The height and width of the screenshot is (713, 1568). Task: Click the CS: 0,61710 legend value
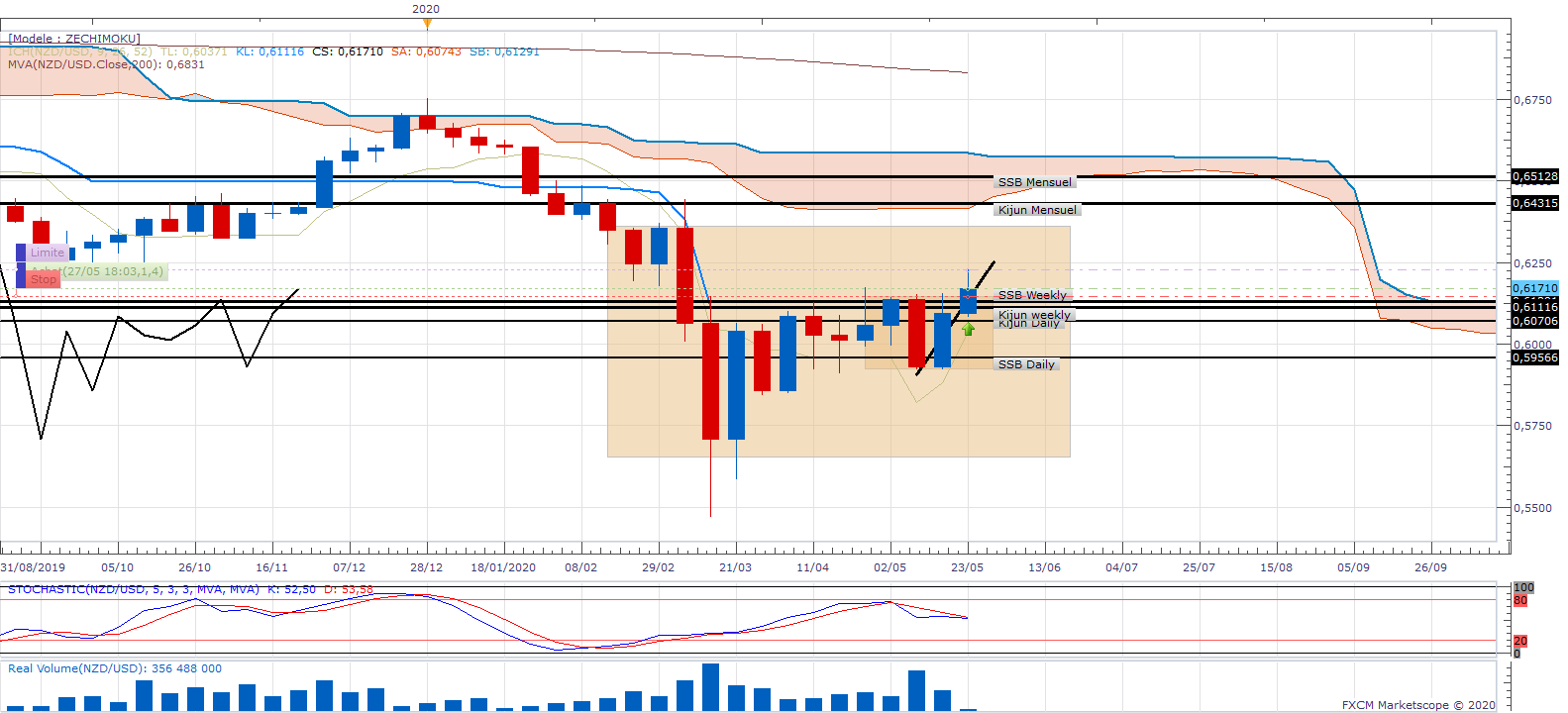[348, 51]
